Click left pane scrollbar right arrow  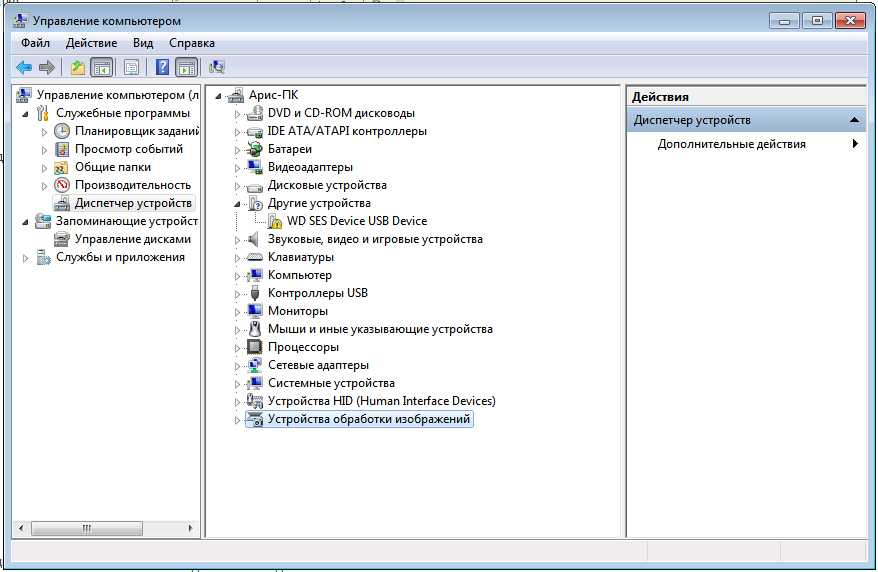point(190,528)
